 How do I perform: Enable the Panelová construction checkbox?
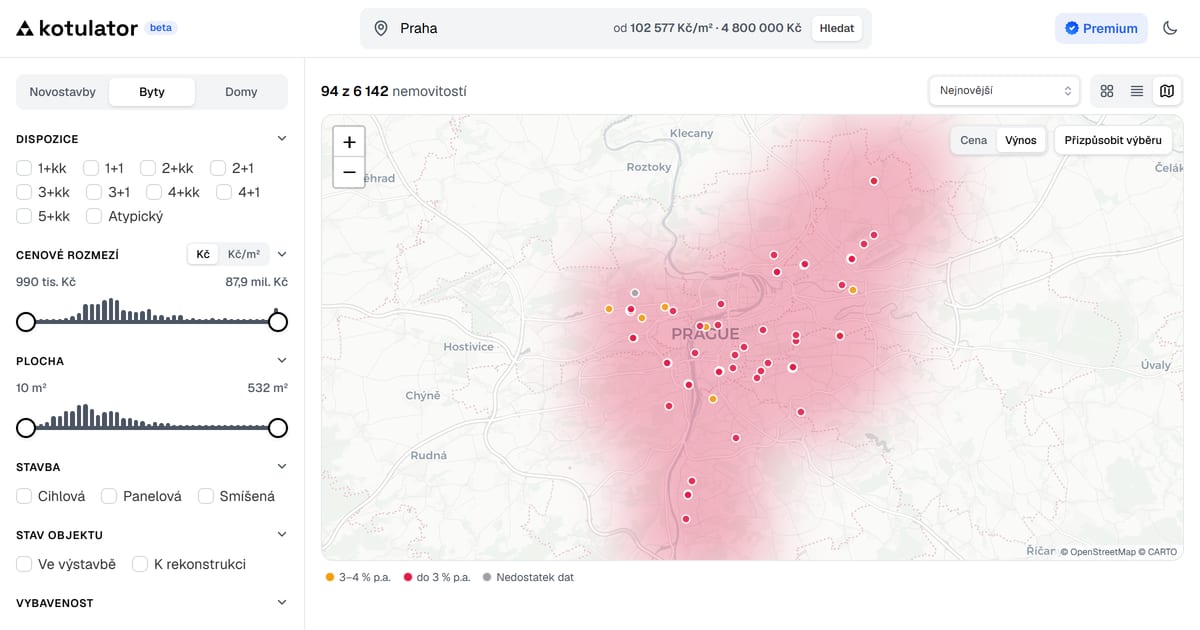pos(109,496)
